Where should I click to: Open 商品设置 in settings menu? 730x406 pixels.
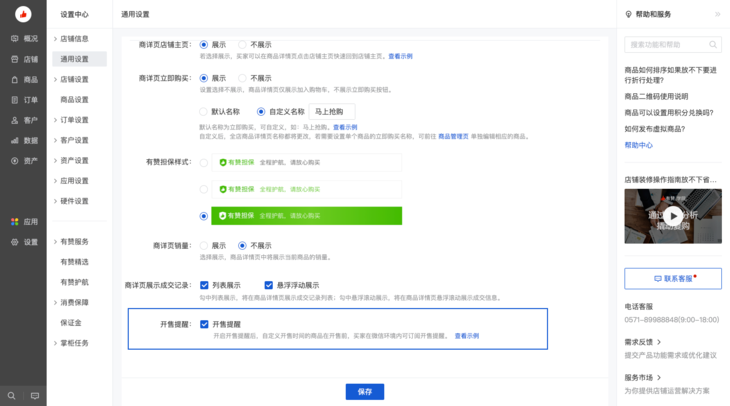point(74,100)
